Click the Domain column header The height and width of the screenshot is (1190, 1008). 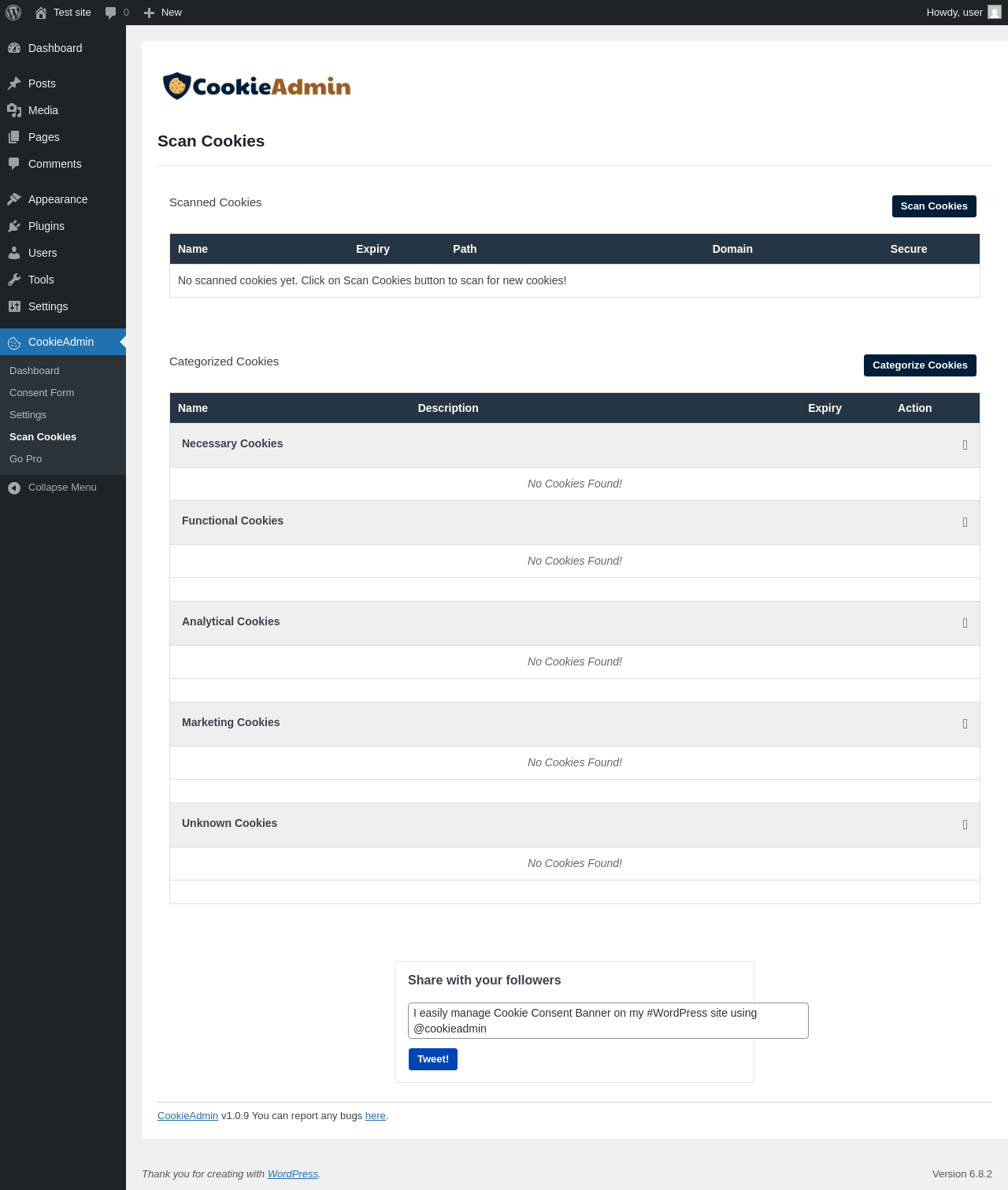732,249
